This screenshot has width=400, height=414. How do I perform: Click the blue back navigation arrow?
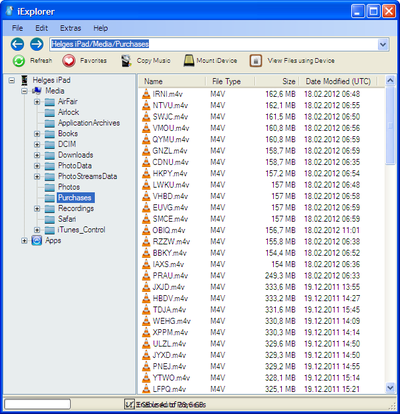[x=17, y=44]
